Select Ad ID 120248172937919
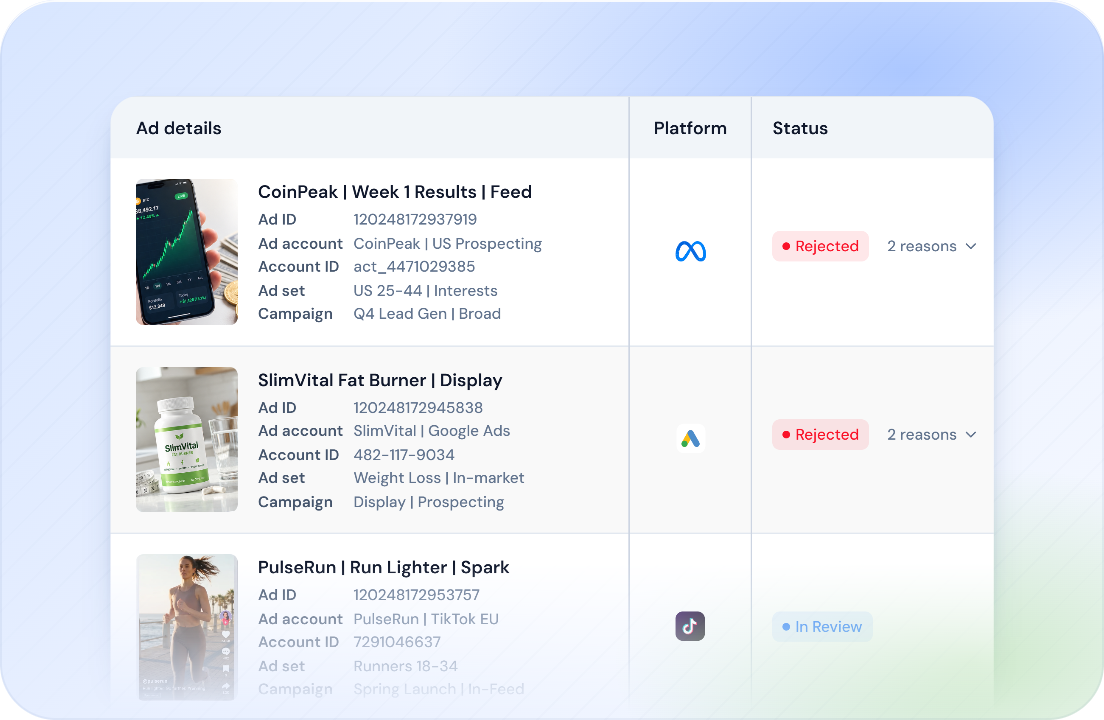The width and height of the screenshot is (1104, 720). [415, 220]
